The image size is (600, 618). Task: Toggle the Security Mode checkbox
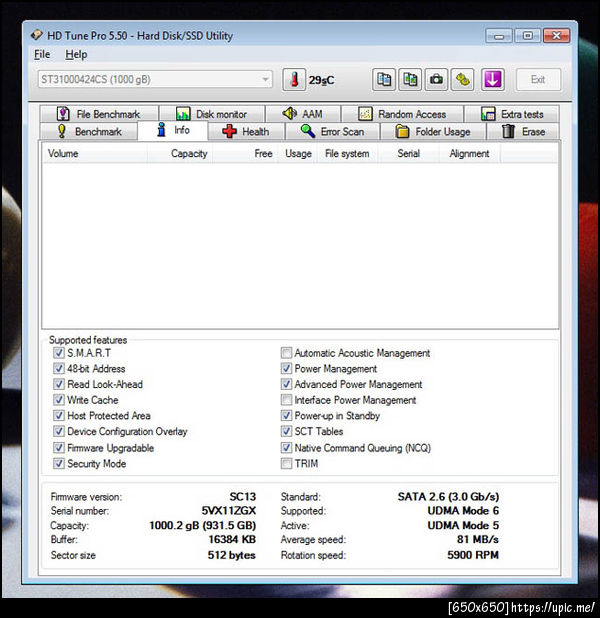pyautogui.click(x=59, y=464)
